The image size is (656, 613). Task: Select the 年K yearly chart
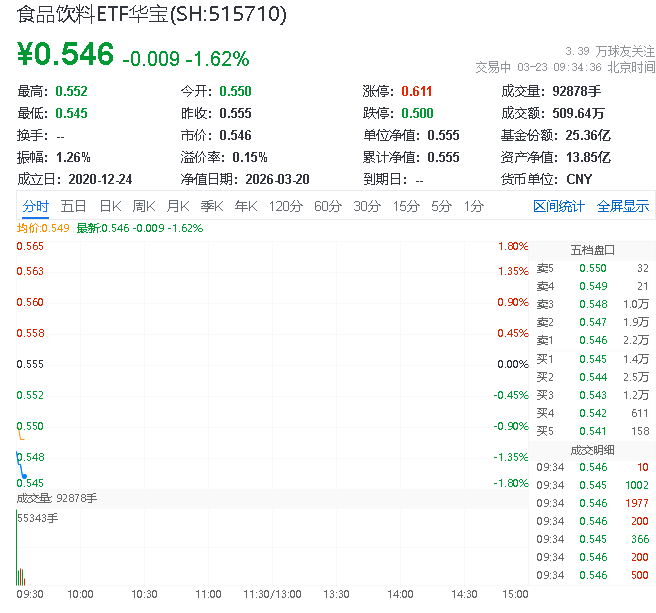click(245, 206)
